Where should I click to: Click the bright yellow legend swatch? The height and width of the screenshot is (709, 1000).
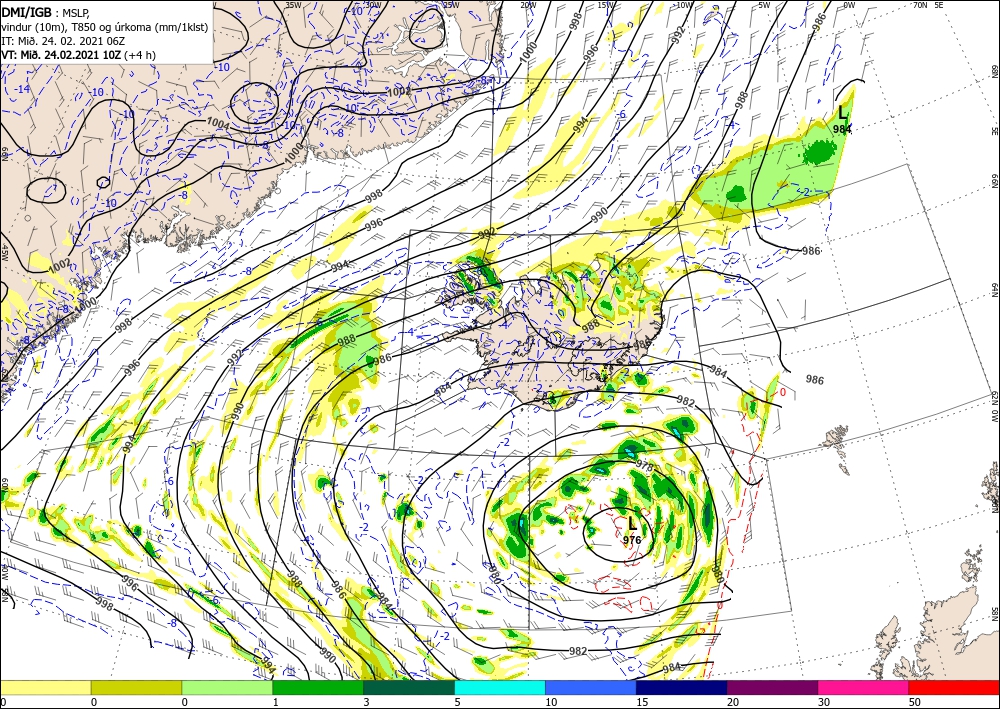[45, 688]
